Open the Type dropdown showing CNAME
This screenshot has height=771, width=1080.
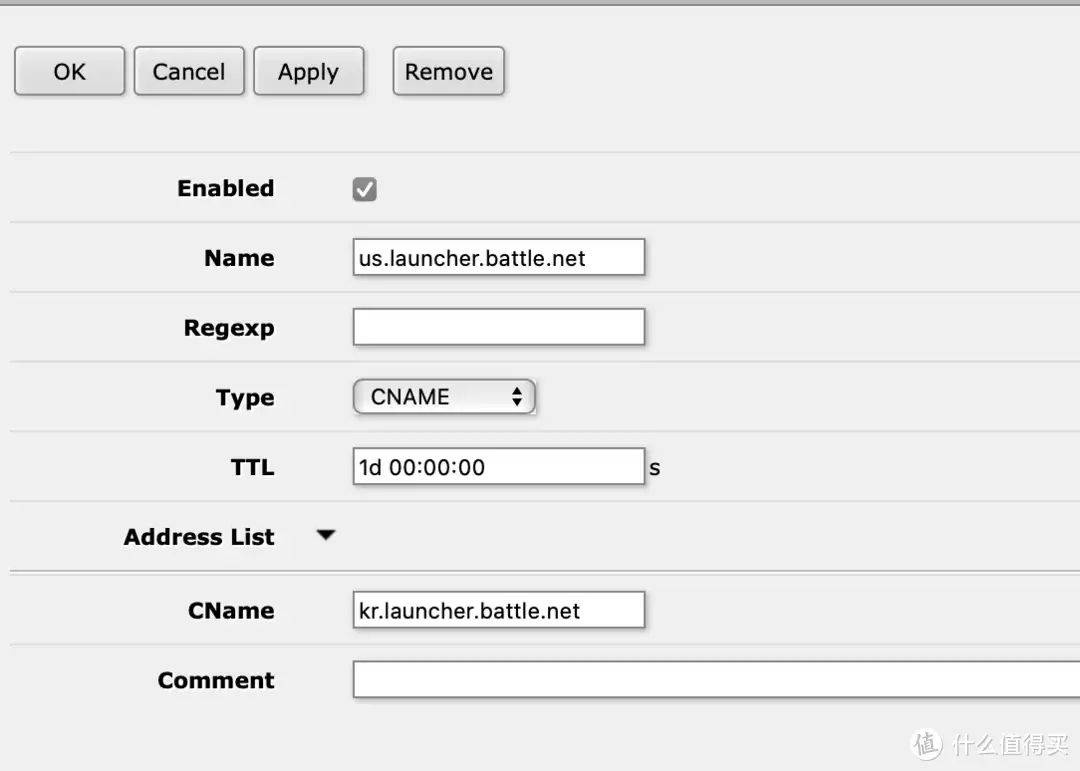point(444,397)
